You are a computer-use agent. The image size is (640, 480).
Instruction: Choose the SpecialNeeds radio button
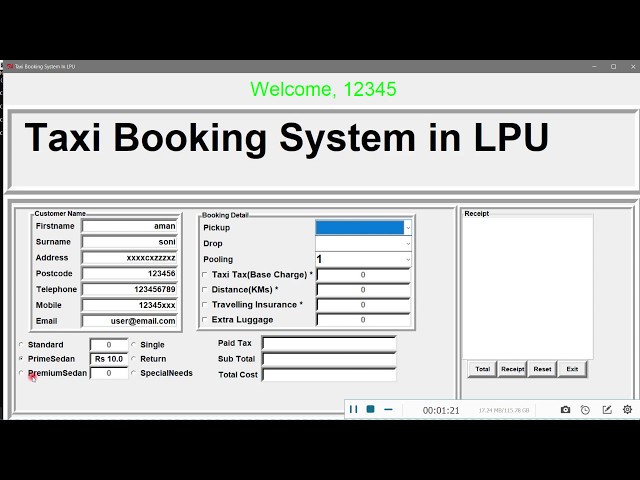pos(133,373)
